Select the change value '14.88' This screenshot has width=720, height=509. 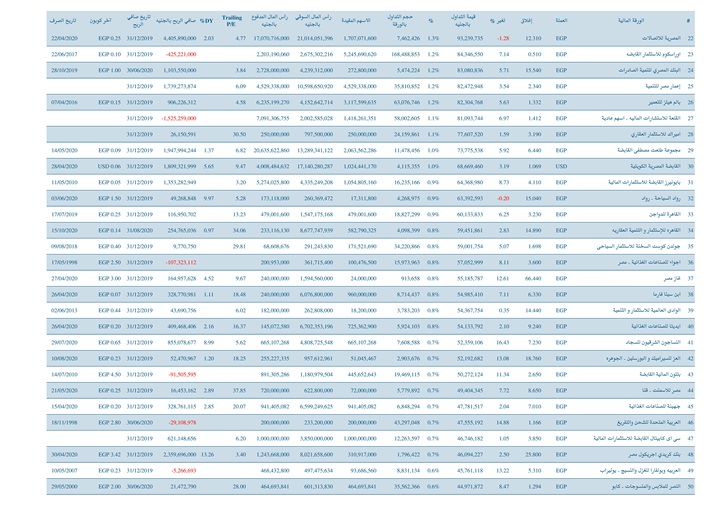coord(503,423)
